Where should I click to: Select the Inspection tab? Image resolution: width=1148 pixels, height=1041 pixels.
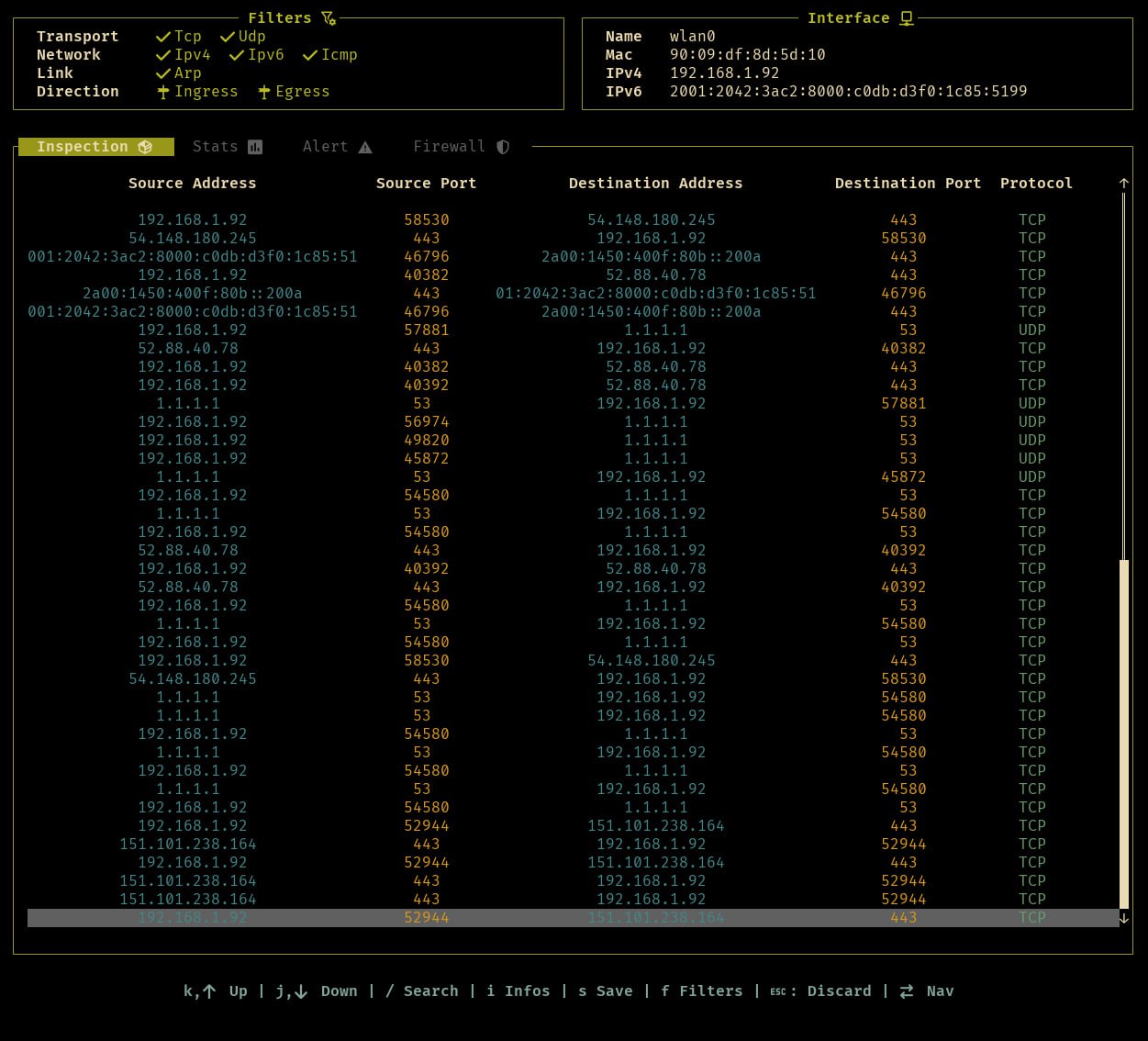96,147
